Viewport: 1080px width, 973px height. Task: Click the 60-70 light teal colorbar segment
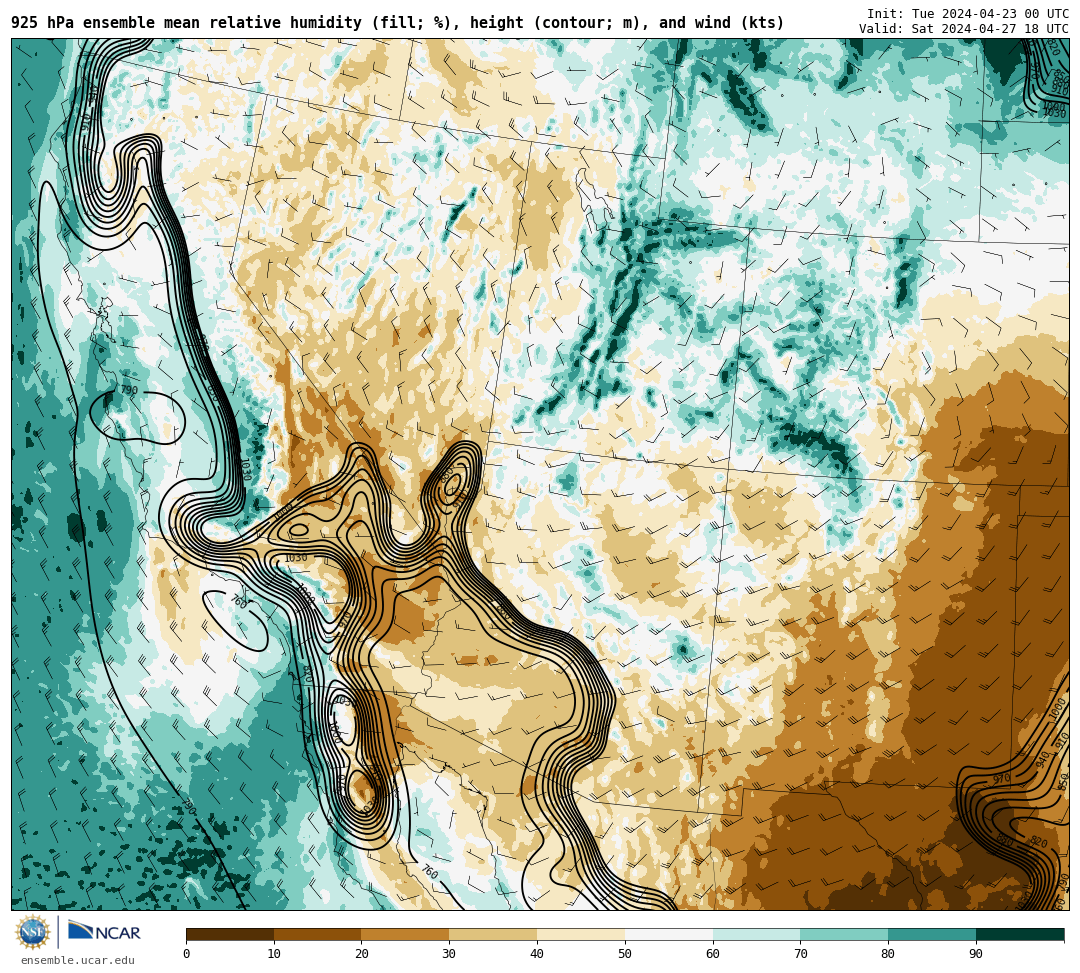pos(756,934)
